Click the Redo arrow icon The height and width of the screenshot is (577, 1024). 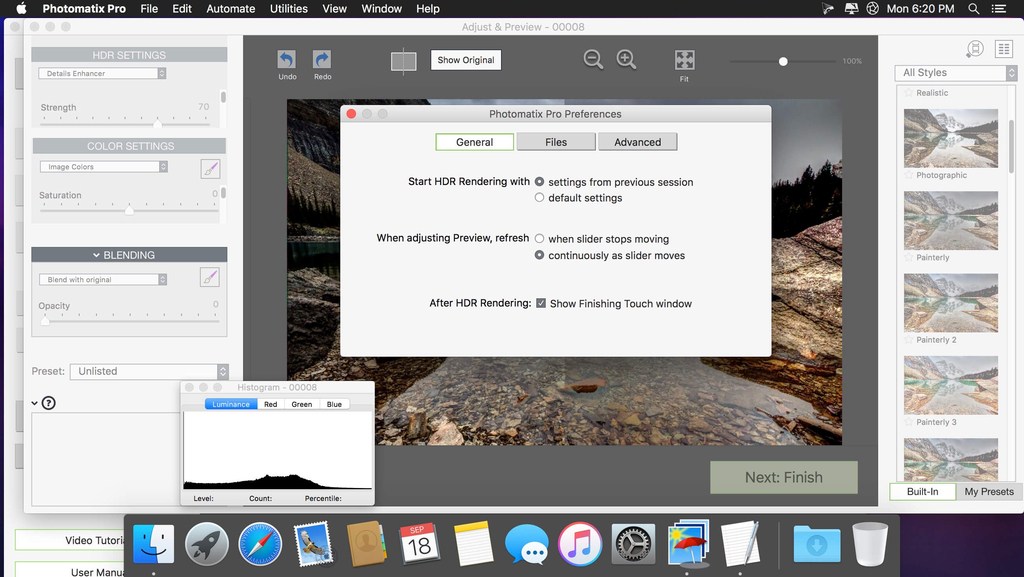tap(322, 60)
